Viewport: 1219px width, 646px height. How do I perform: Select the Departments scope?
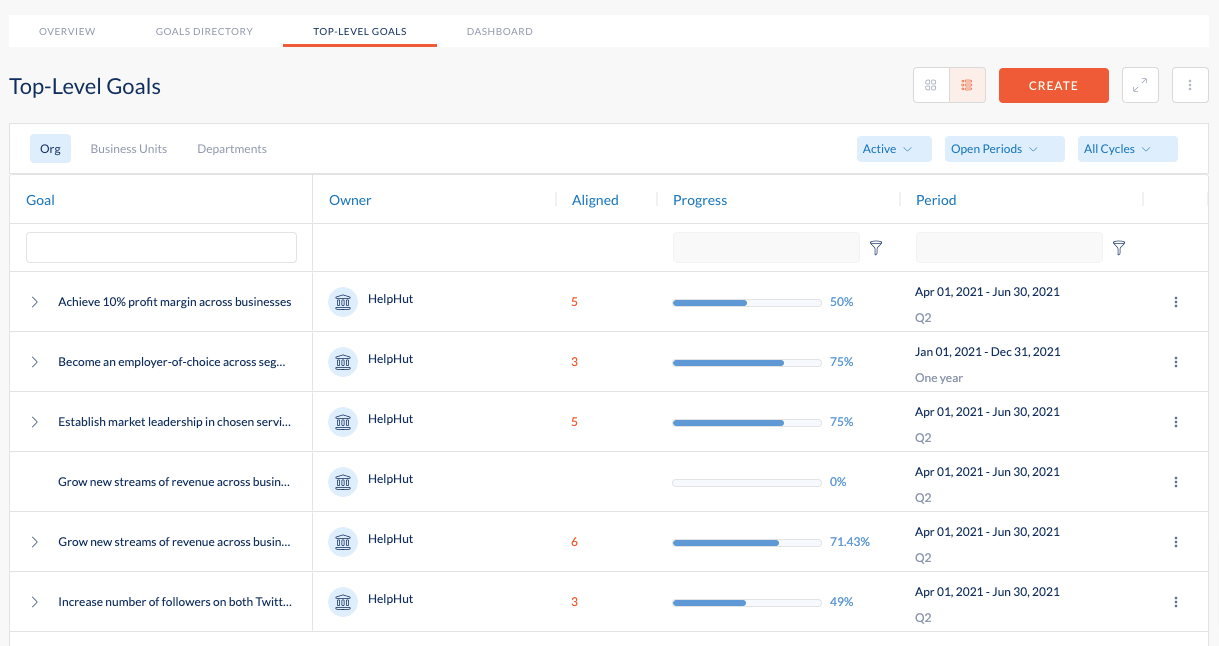(232, 148)
